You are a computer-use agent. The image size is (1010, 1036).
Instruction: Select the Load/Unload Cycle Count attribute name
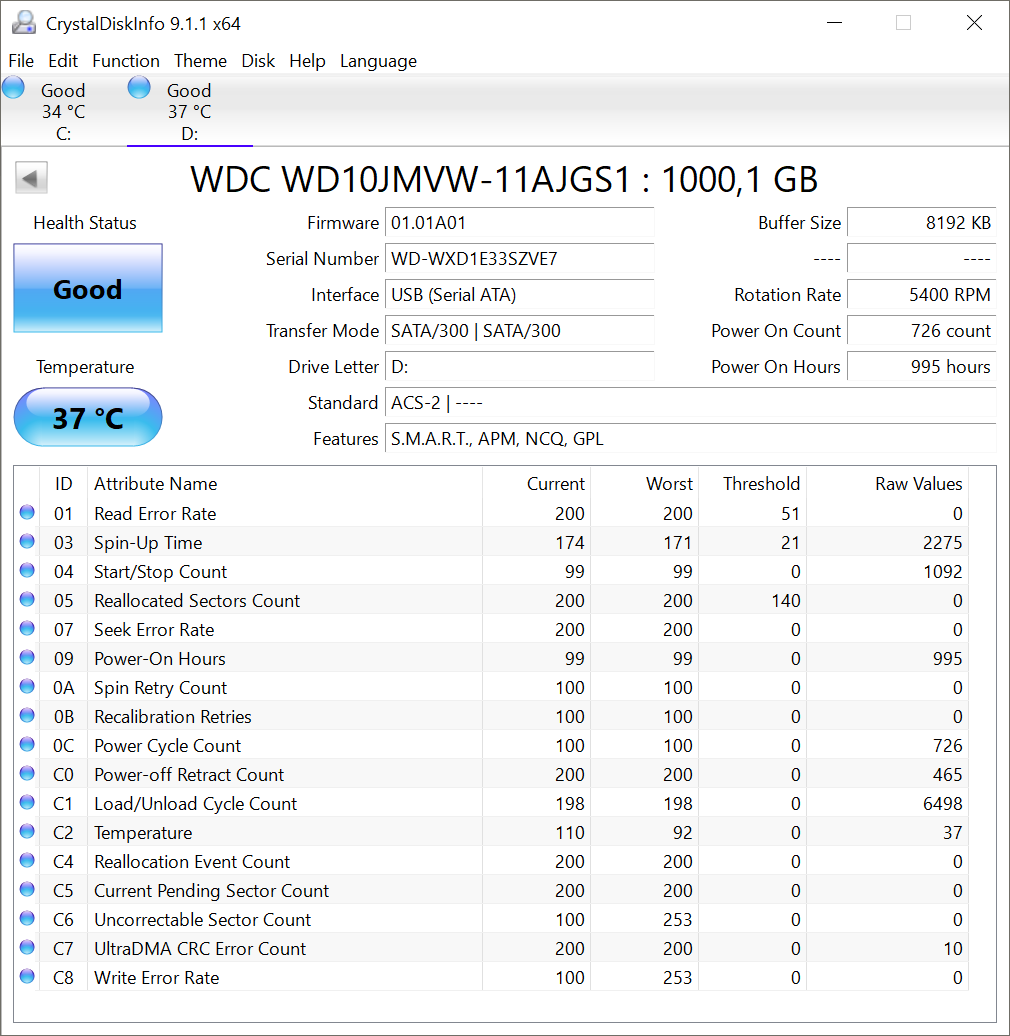point(196,803)
